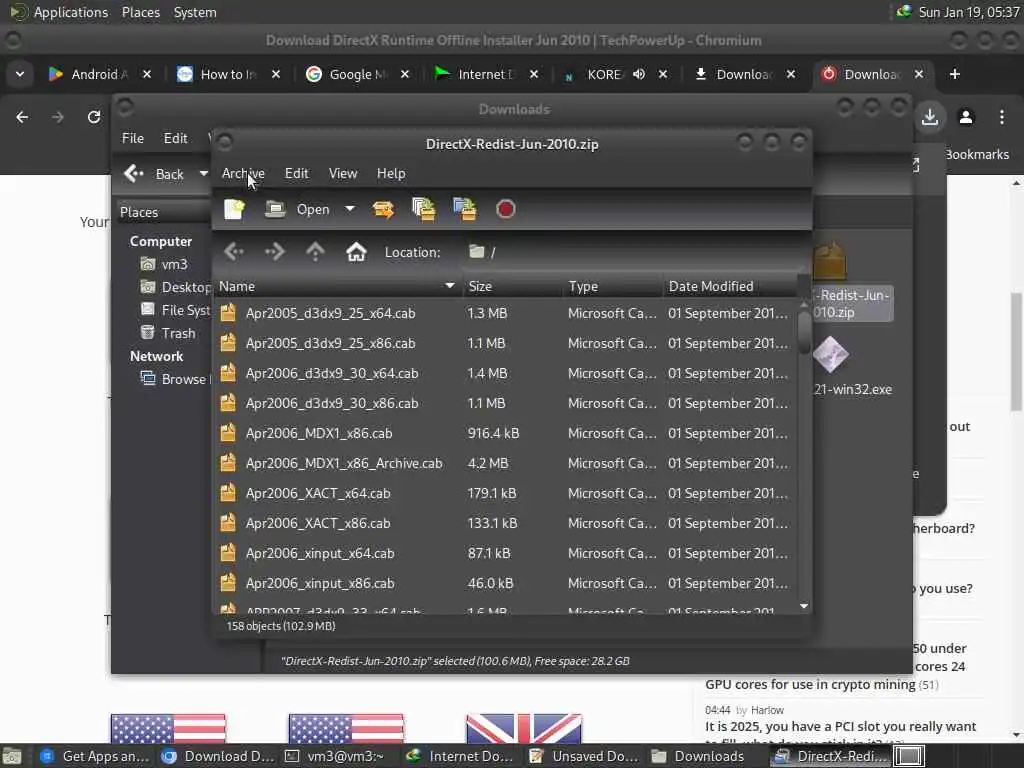This screenshot has width=1024, height=768.
Task: Expand the Open recent archives dropdown arrow
Action: click(x=350, y=209)
